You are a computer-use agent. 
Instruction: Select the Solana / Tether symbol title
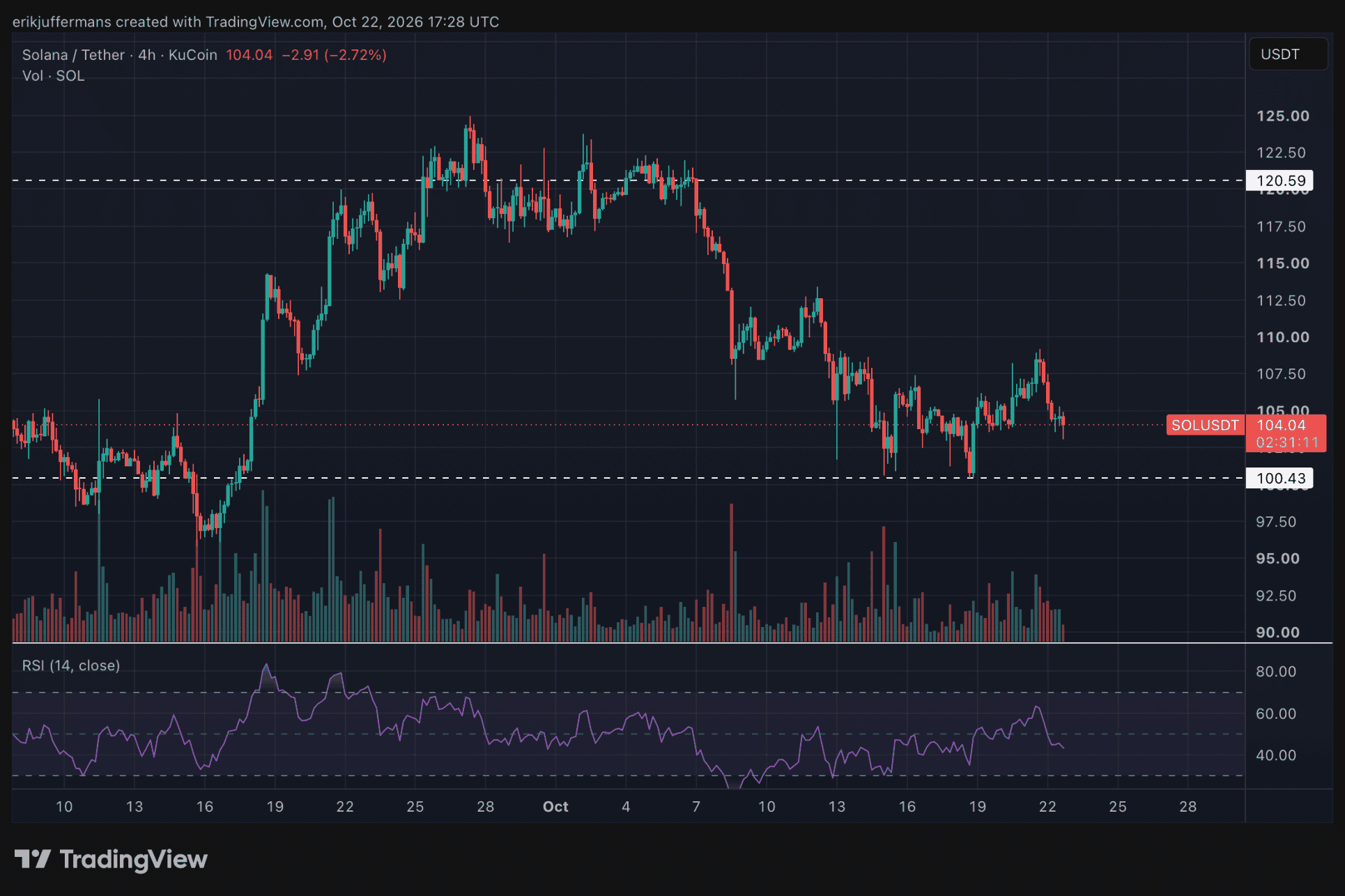73,55
